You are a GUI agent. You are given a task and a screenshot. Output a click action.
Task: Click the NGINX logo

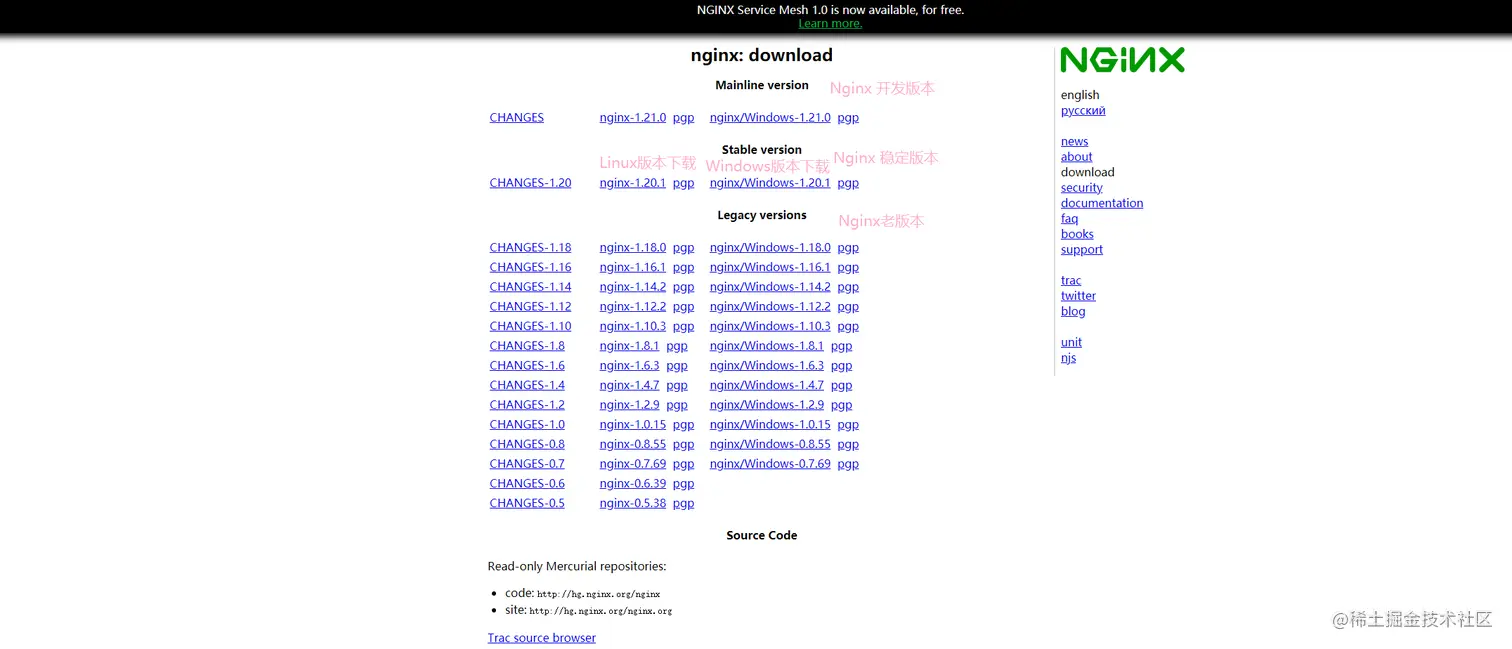coord(1122,59)
